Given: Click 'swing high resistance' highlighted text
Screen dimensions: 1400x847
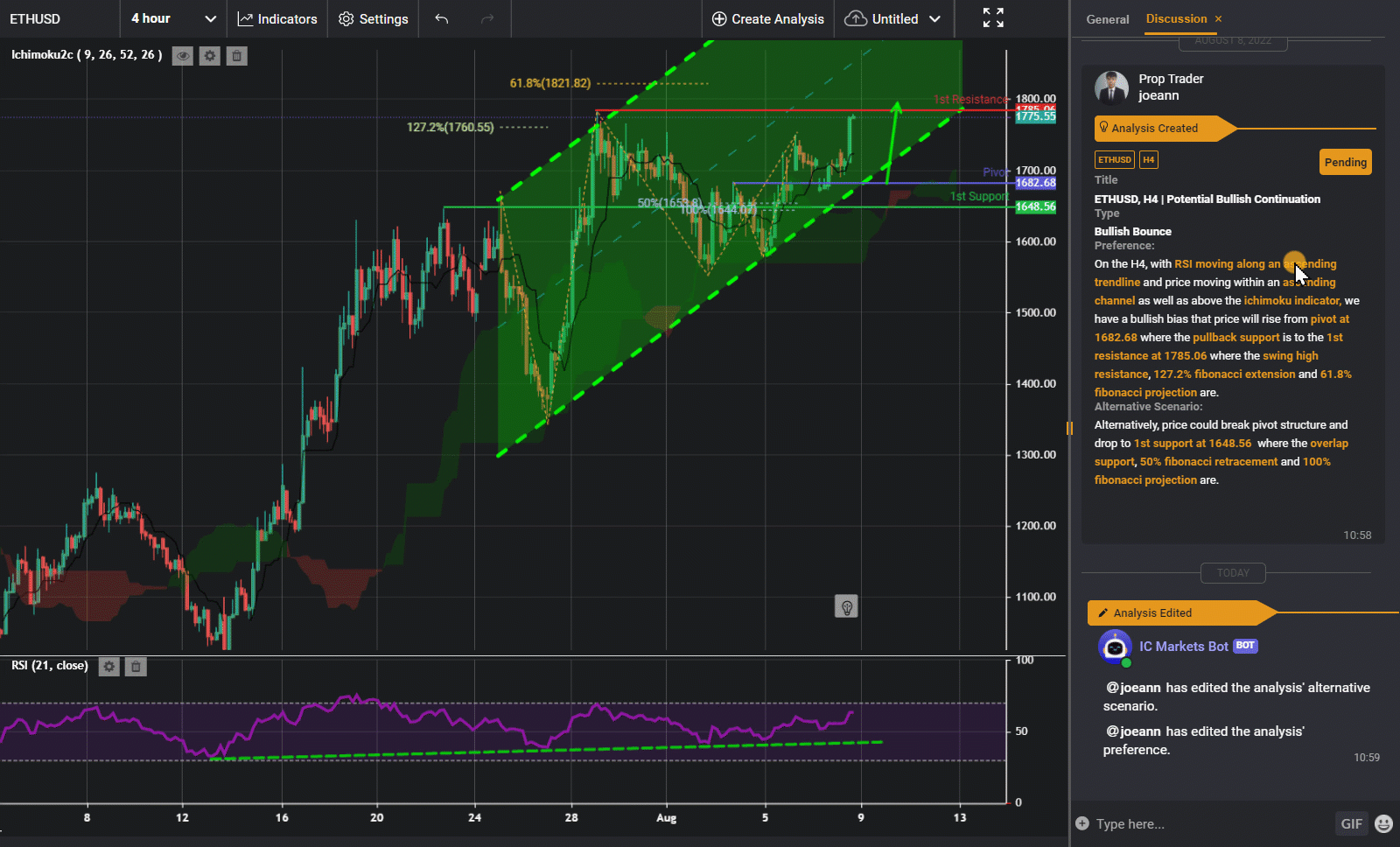Looking at the screenshot, I should (1207, 365).
